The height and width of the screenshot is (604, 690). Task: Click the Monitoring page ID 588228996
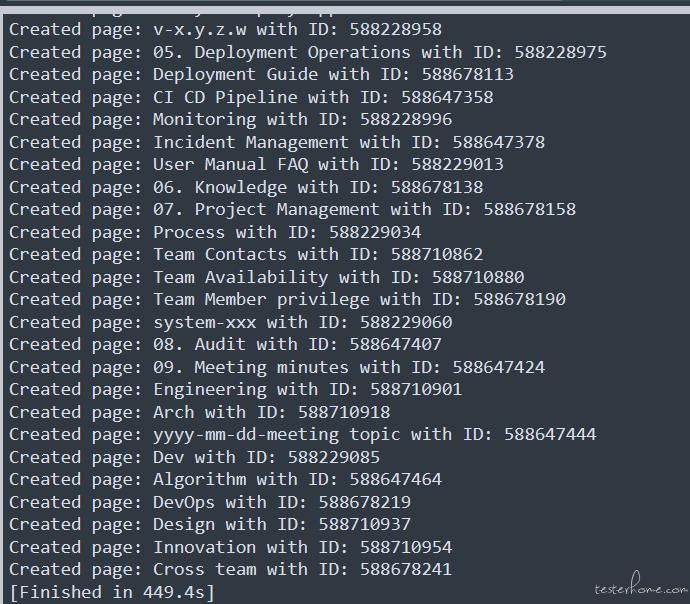(x=406, y=119)
